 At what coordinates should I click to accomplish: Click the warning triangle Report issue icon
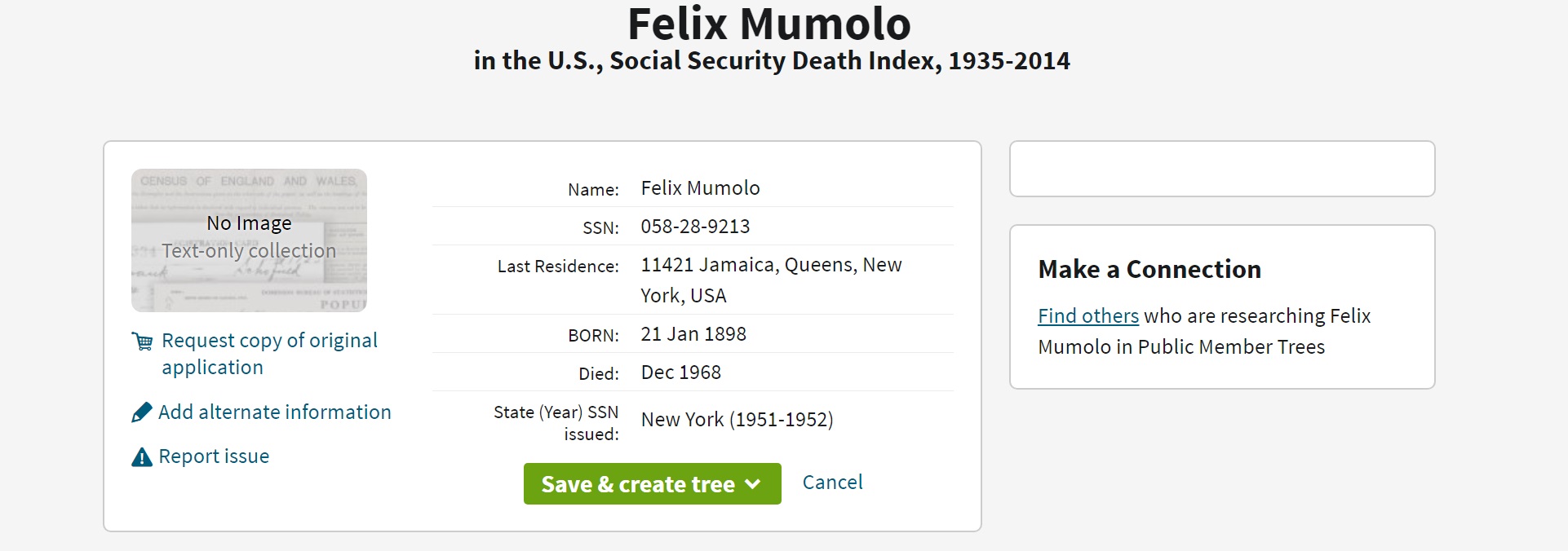coord(142,457)
